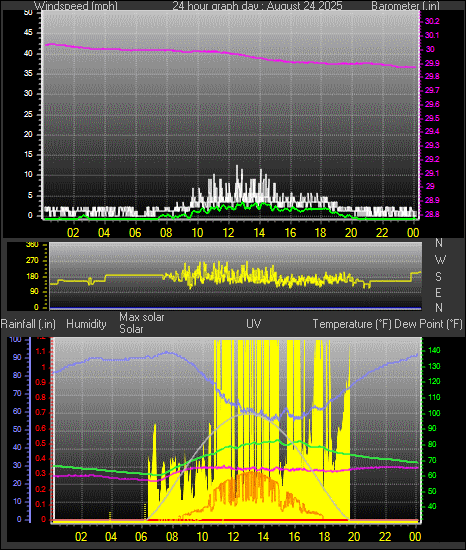Click the Dew Point (°F) legend label
The width and height of the screenshot is (466, 550).
click(x=428, y=324)
